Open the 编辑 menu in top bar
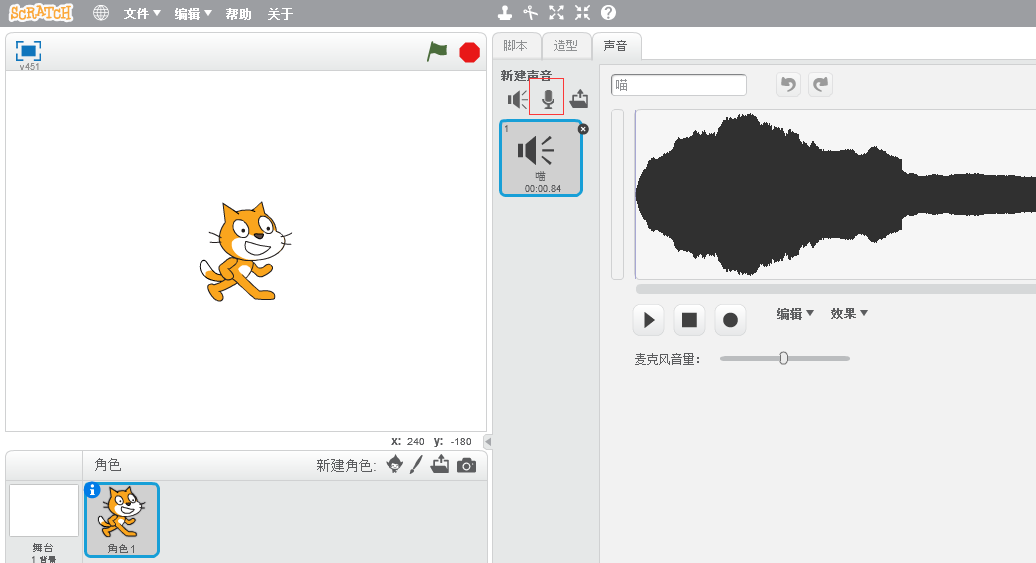This screenshot has height=563, width=1036. tap(193, 13)
